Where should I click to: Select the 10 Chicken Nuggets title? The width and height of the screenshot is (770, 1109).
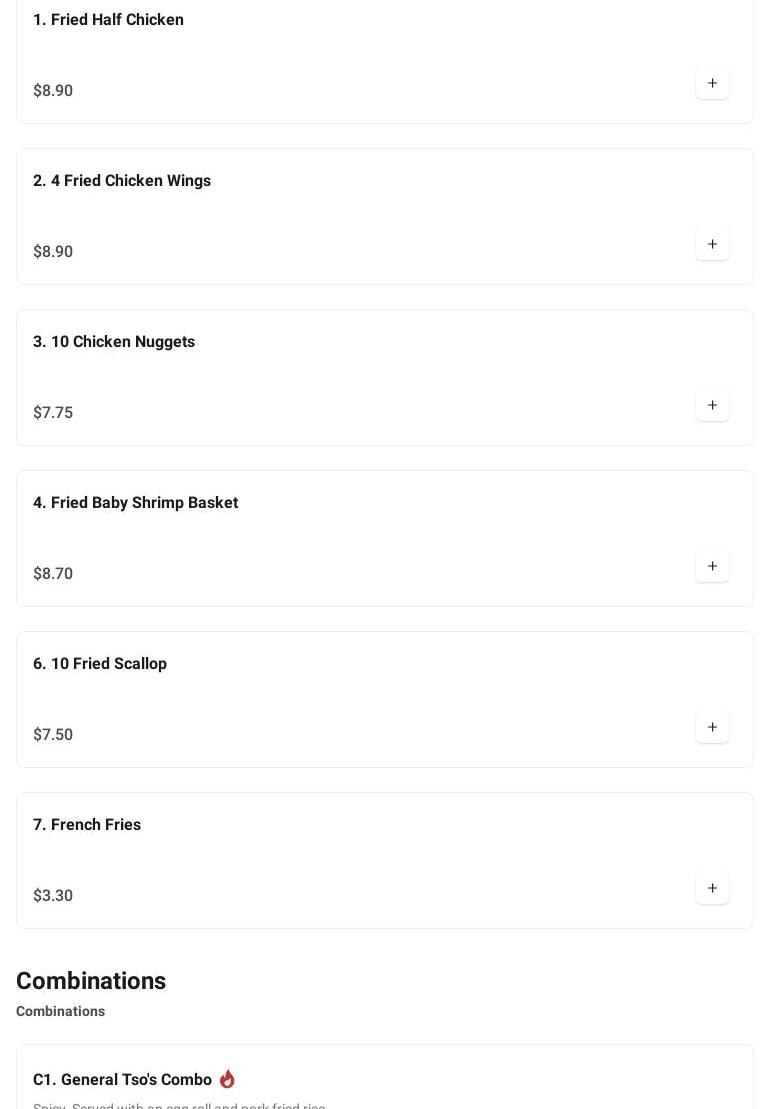coord(114,342)
